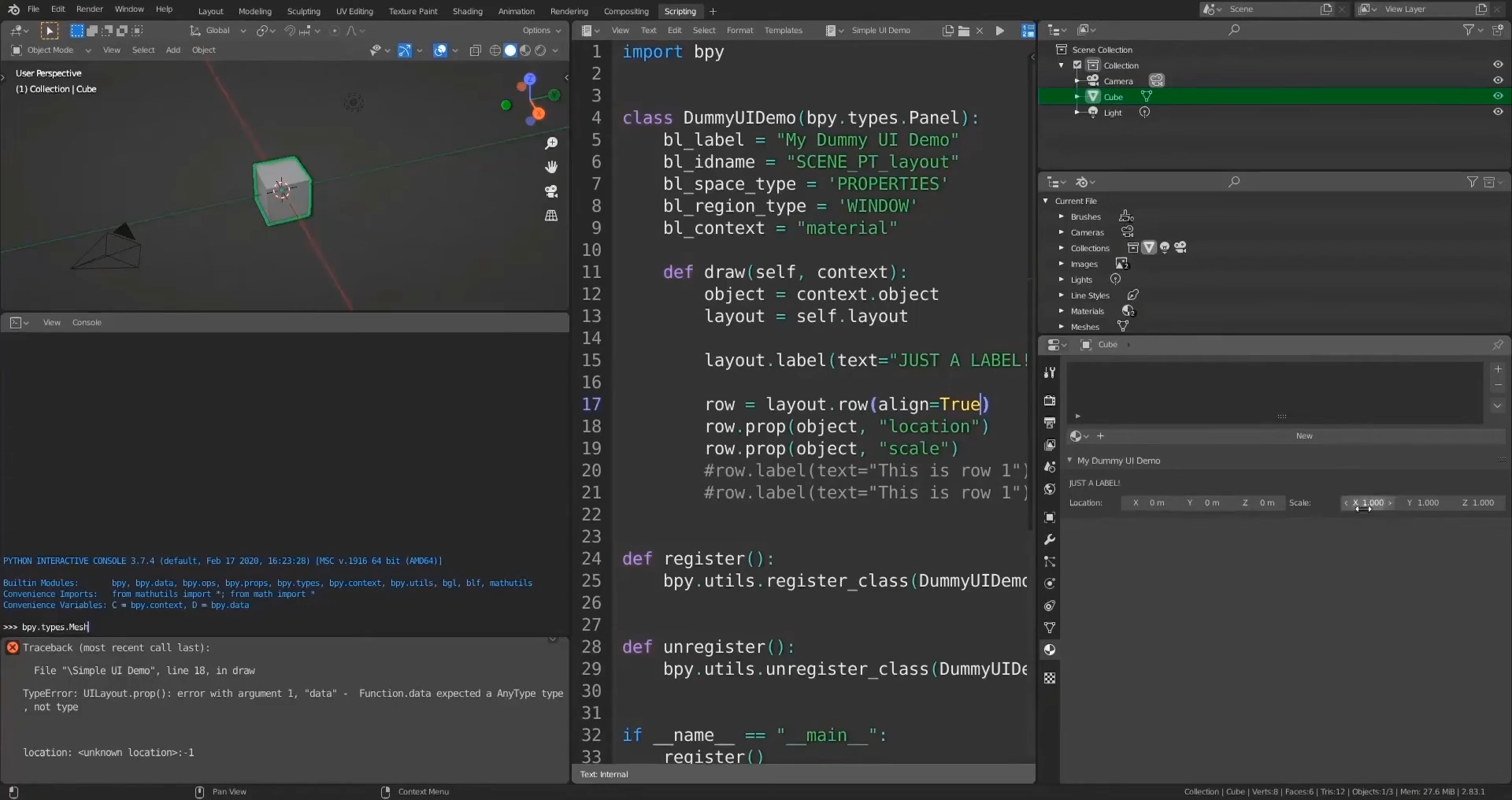Run the script with the play button

pos(999,31)
